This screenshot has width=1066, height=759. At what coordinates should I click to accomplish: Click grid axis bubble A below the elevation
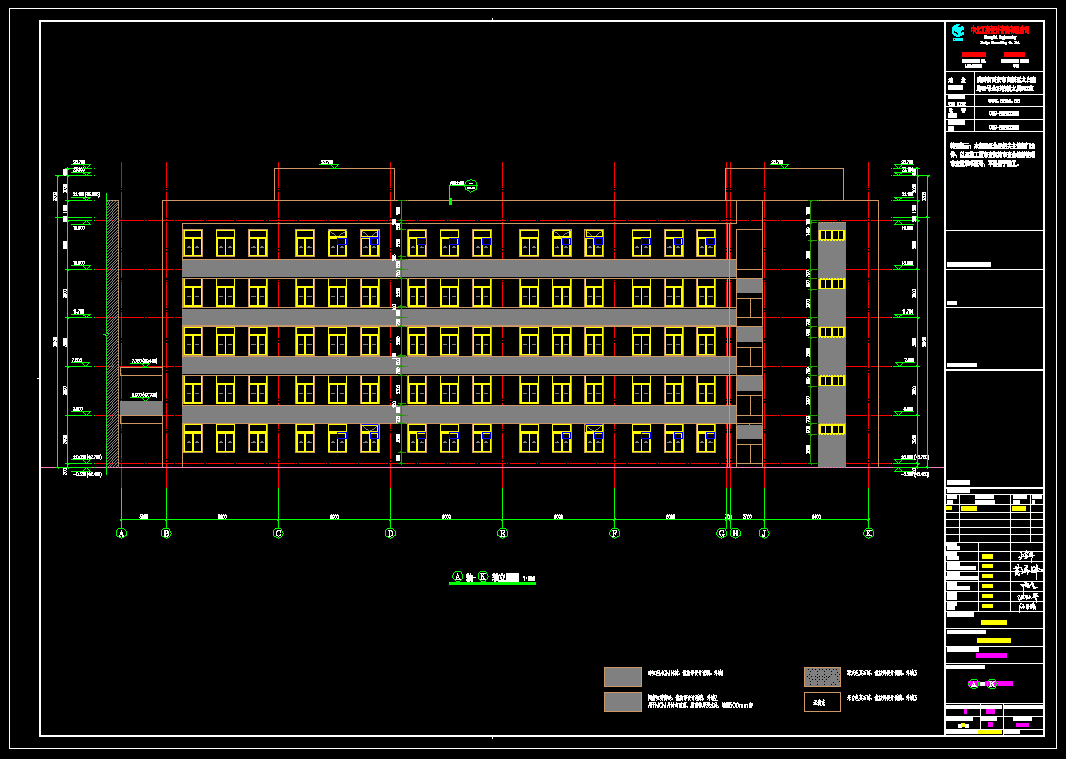coord(121,533)
